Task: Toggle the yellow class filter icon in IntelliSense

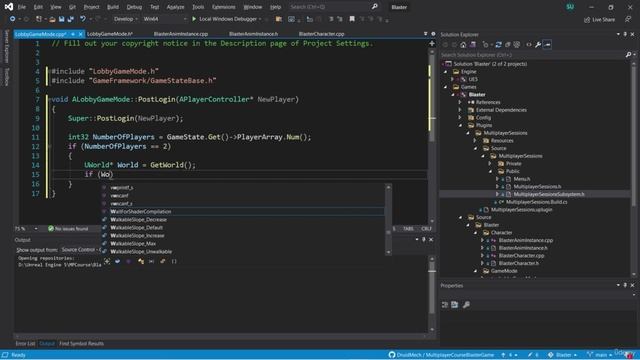Action: tap(141, 261)
